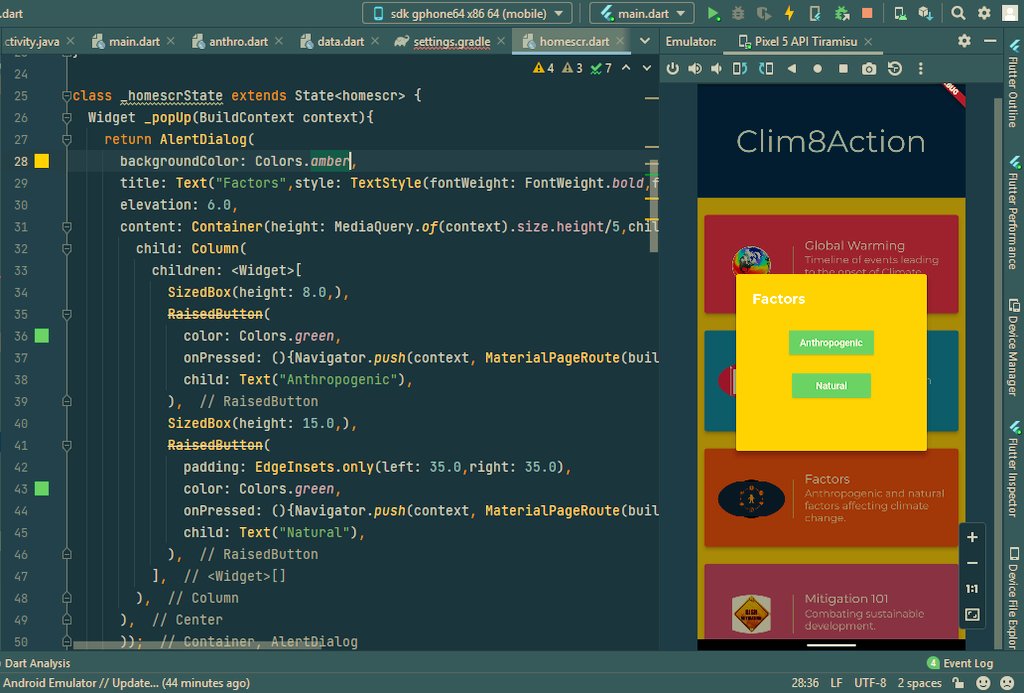Run the app with green play button

[x=713, y=13]
